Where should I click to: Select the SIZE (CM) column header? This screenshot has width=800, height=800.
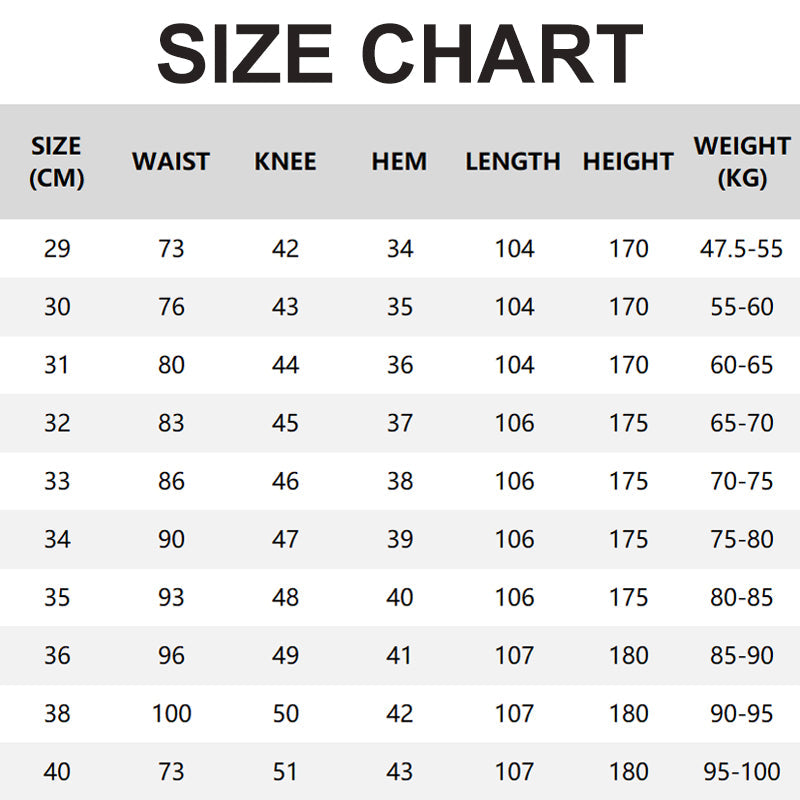click(57, 162)
